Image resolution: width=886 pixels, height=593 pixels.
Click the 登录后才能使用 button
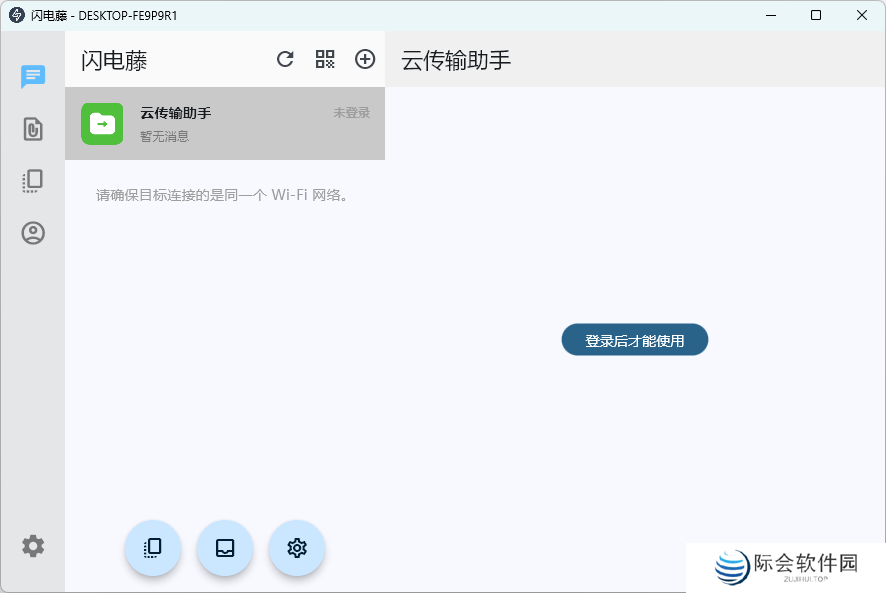tap(635, 339)
